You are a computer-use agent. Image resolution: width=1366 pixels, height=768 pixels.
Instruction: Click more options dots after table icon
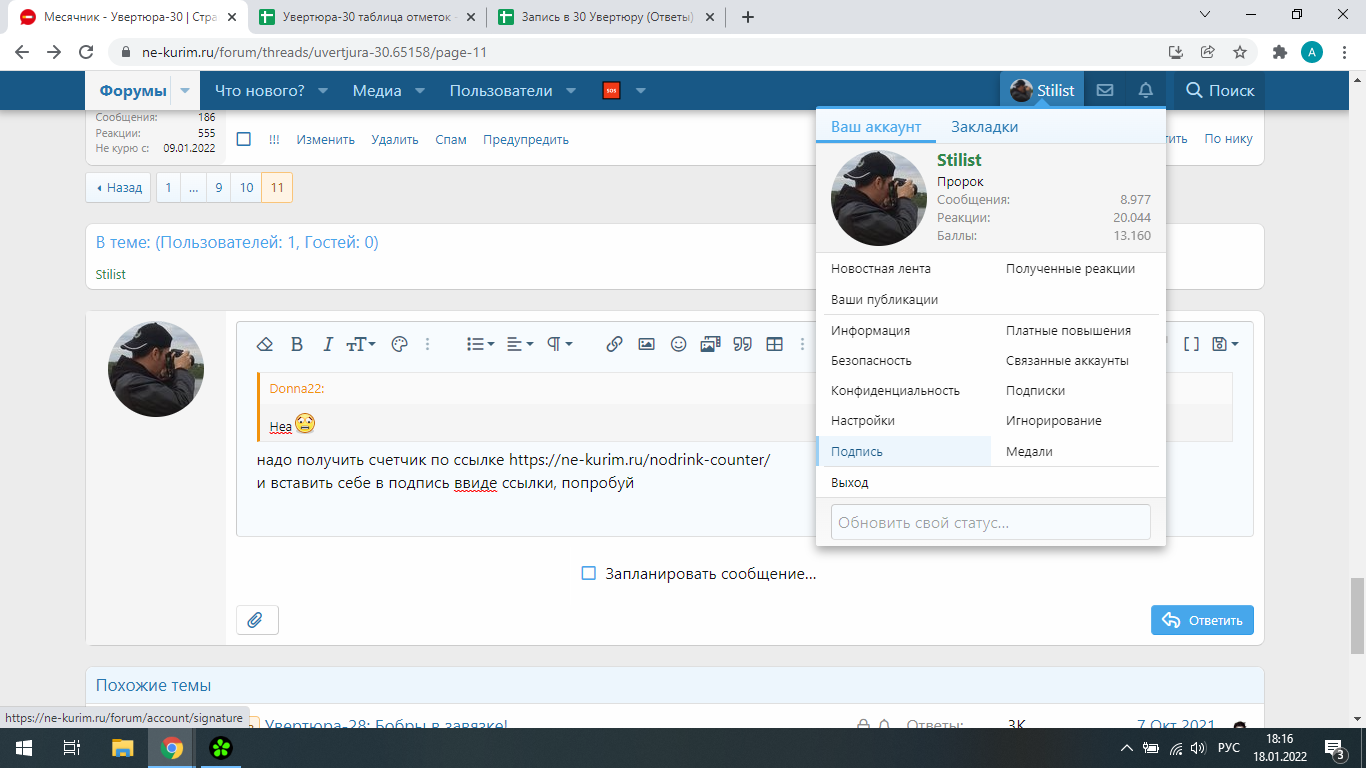click(x=802, y=344)
